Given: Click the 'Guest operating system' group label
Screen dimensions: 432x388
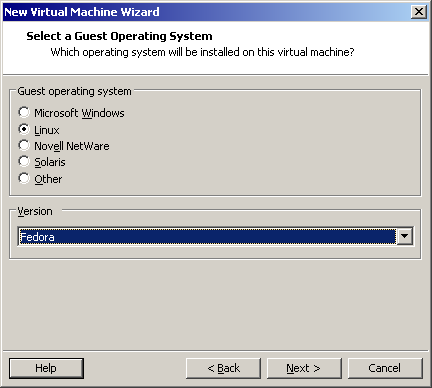Looking at the screenshot, I should click(74, 91).
